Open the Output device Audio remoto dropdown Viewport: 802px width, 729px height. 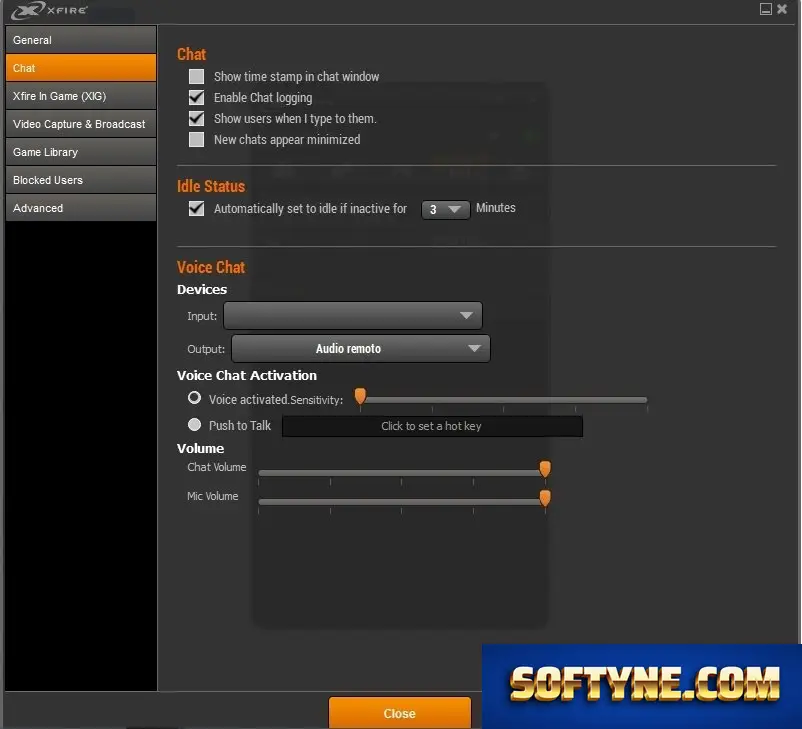(x=361, y=349)
